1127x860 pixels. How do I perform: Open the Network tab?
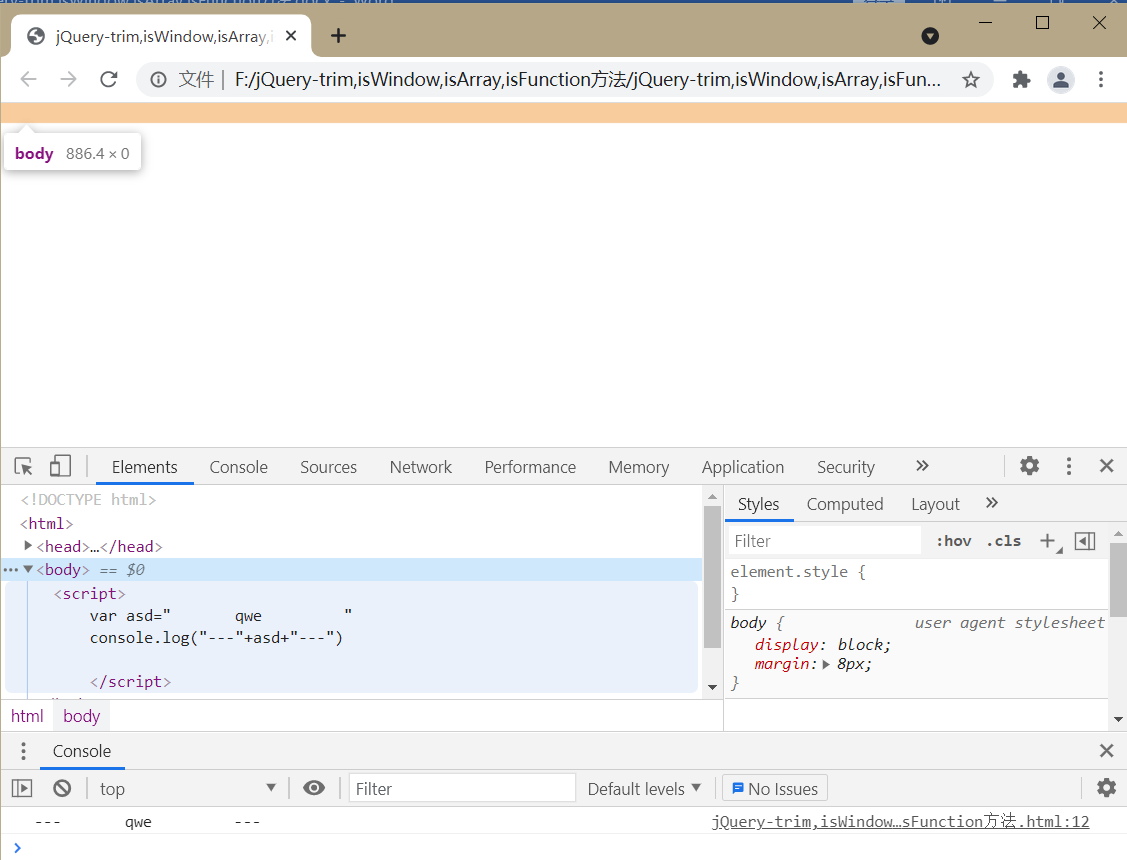point(420,467)
